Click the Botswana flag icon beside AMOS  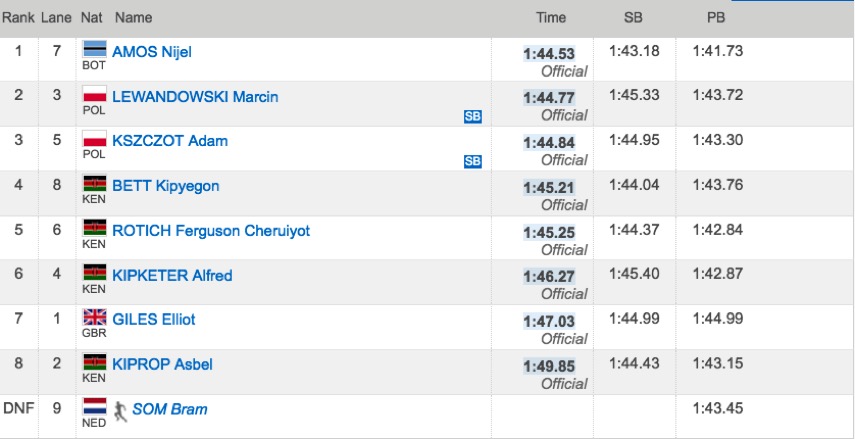click(94, 49)
